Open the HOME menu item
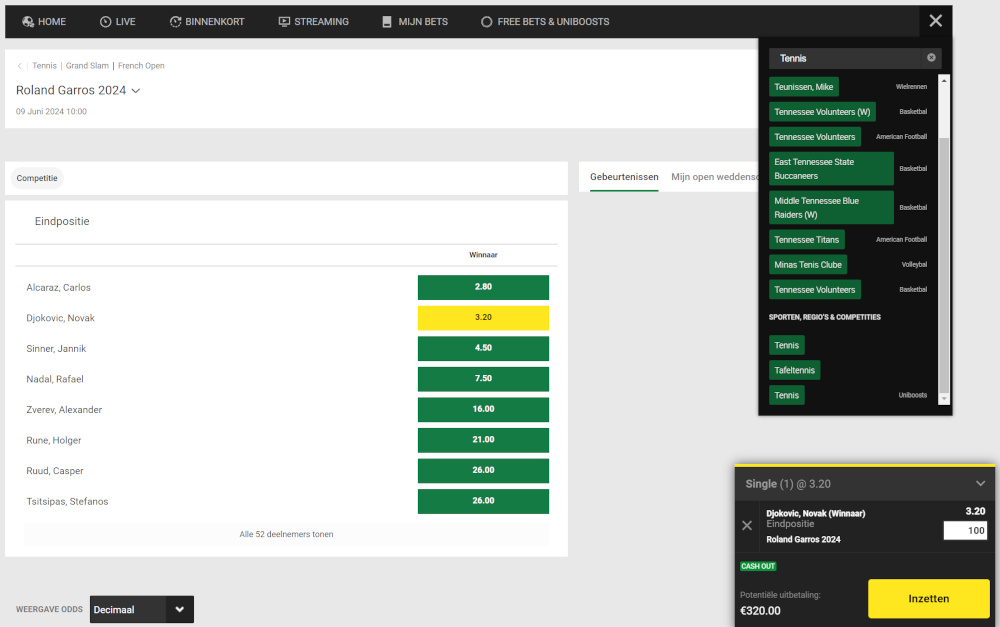 [44, 22]
